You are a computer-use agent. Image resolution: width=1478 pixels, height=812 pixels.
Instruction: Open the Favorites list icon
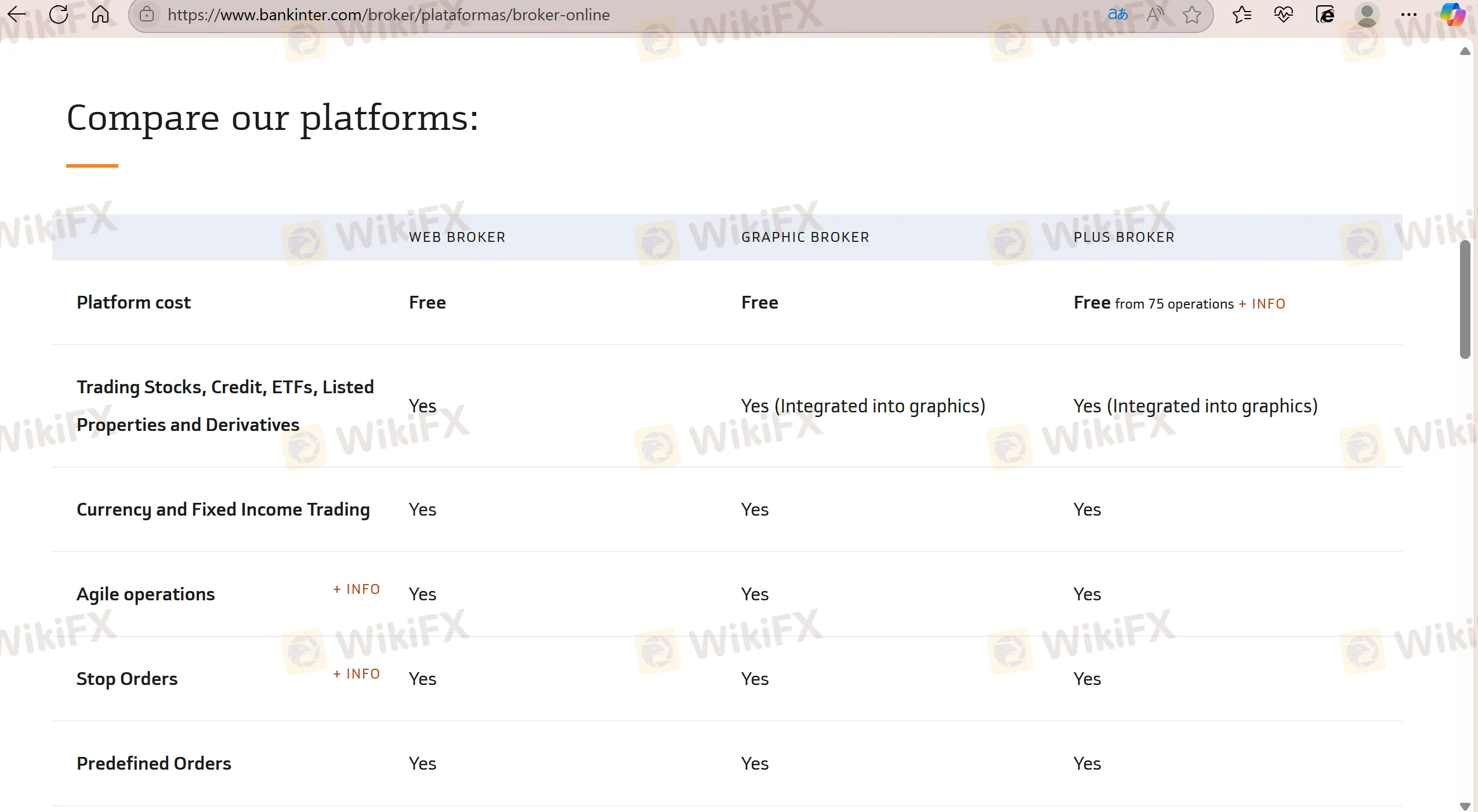1242,14
